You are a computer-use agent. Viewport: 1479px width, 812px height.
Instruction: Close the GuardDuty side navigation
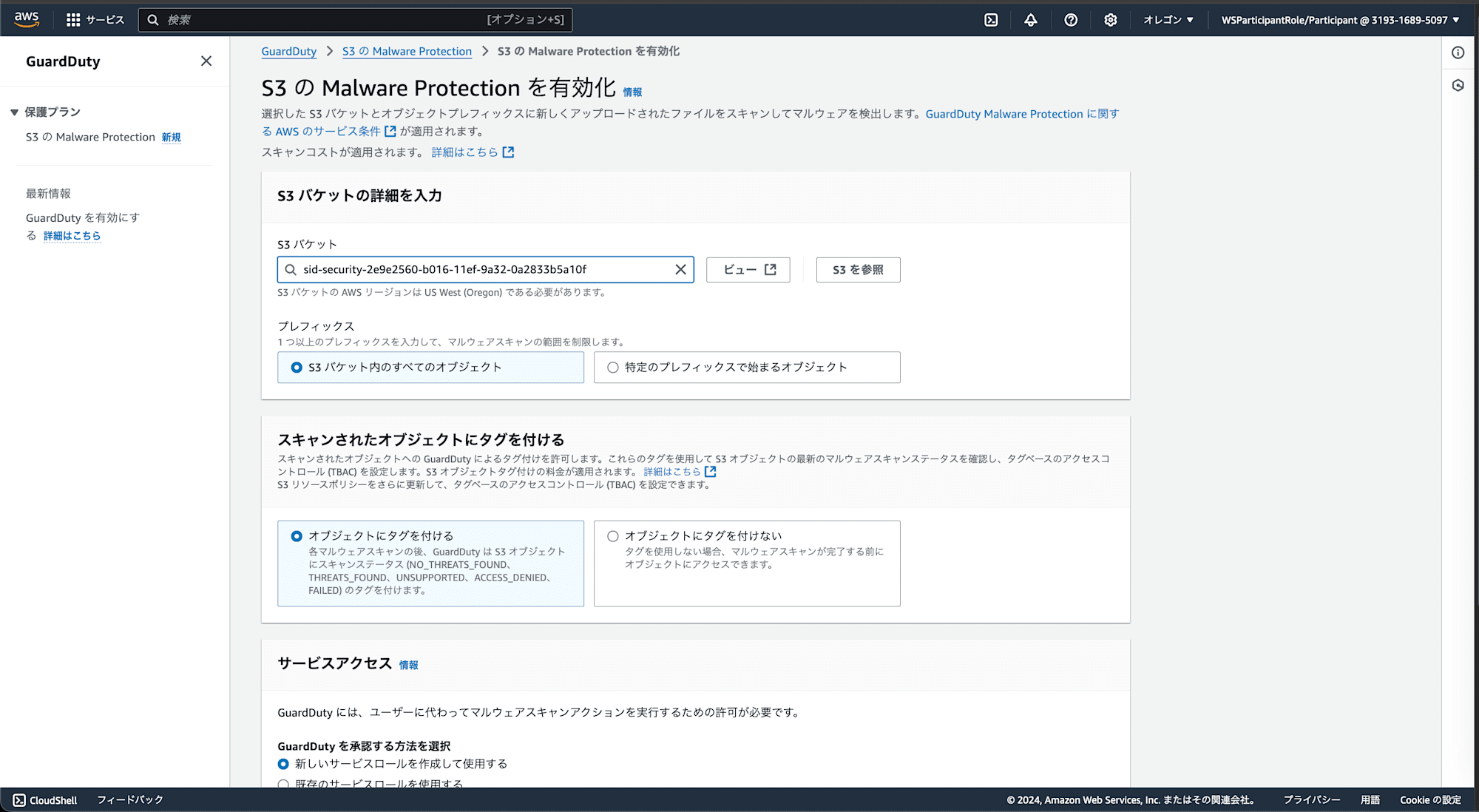[x=206, y=61]
